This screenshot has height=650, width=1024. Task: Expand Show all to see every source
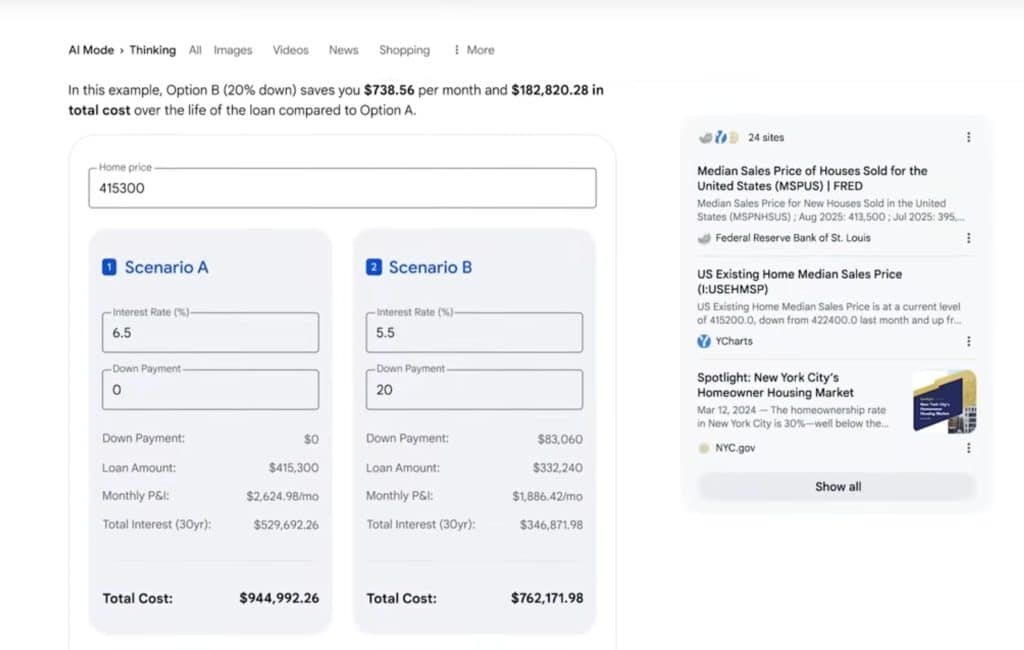click(837, 487)
